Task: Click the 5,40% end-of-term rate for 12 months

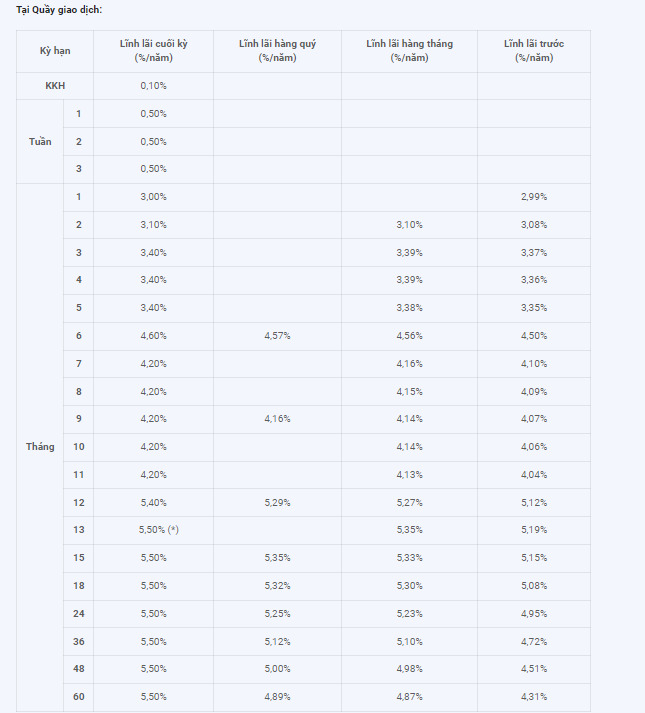Action: [x=153, y=502]
